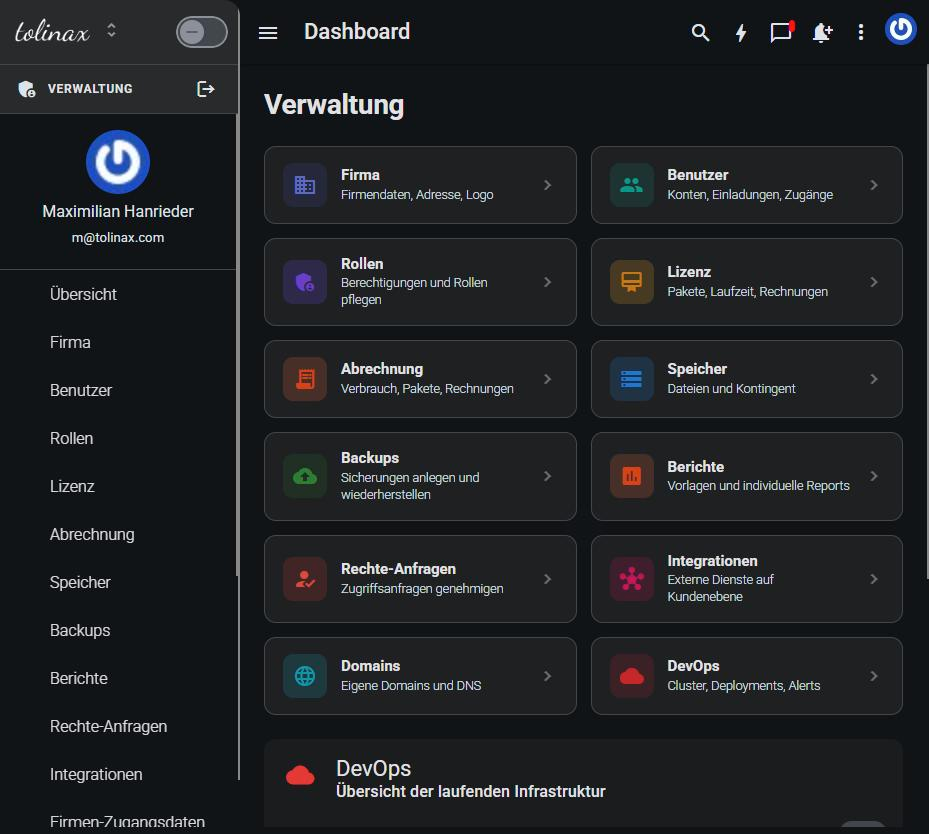Click the notification bell icon
This screenshot has height=834, width=929.
(x=822, y=33)
